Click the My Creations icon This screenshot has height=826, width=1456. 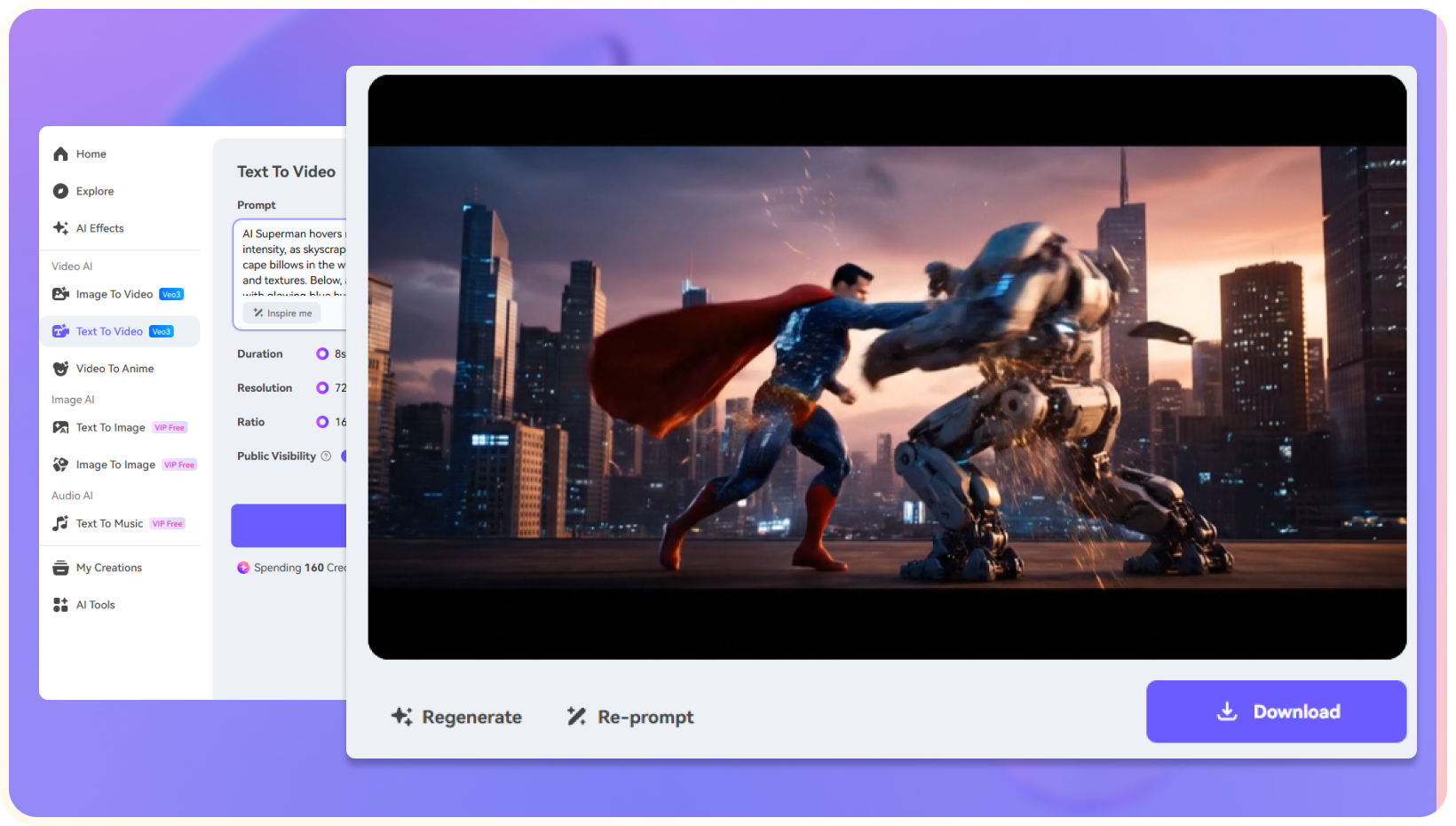point(60,568)
